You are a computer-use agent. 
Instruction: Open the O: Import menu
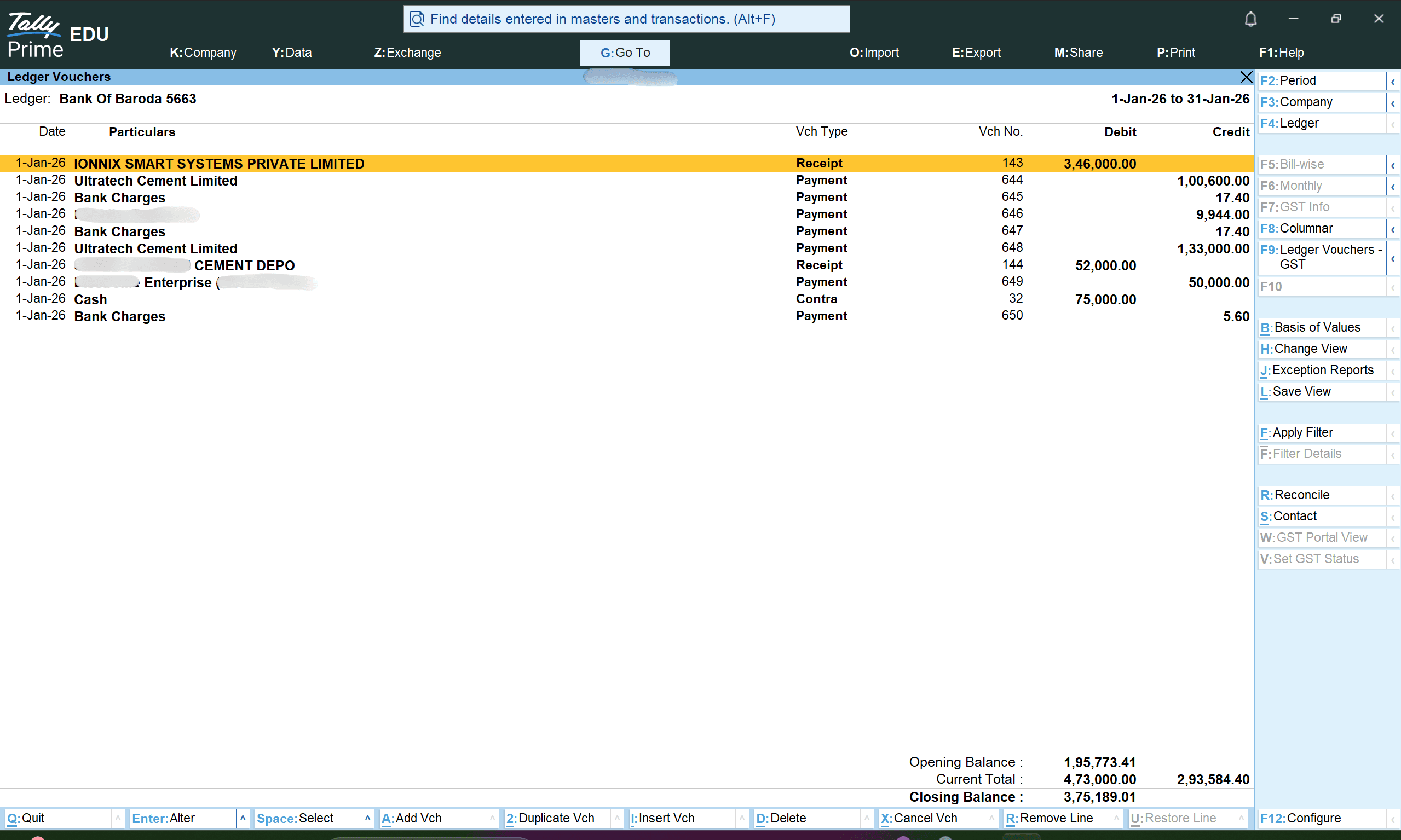pyautogui.click(x=874, y=53)
